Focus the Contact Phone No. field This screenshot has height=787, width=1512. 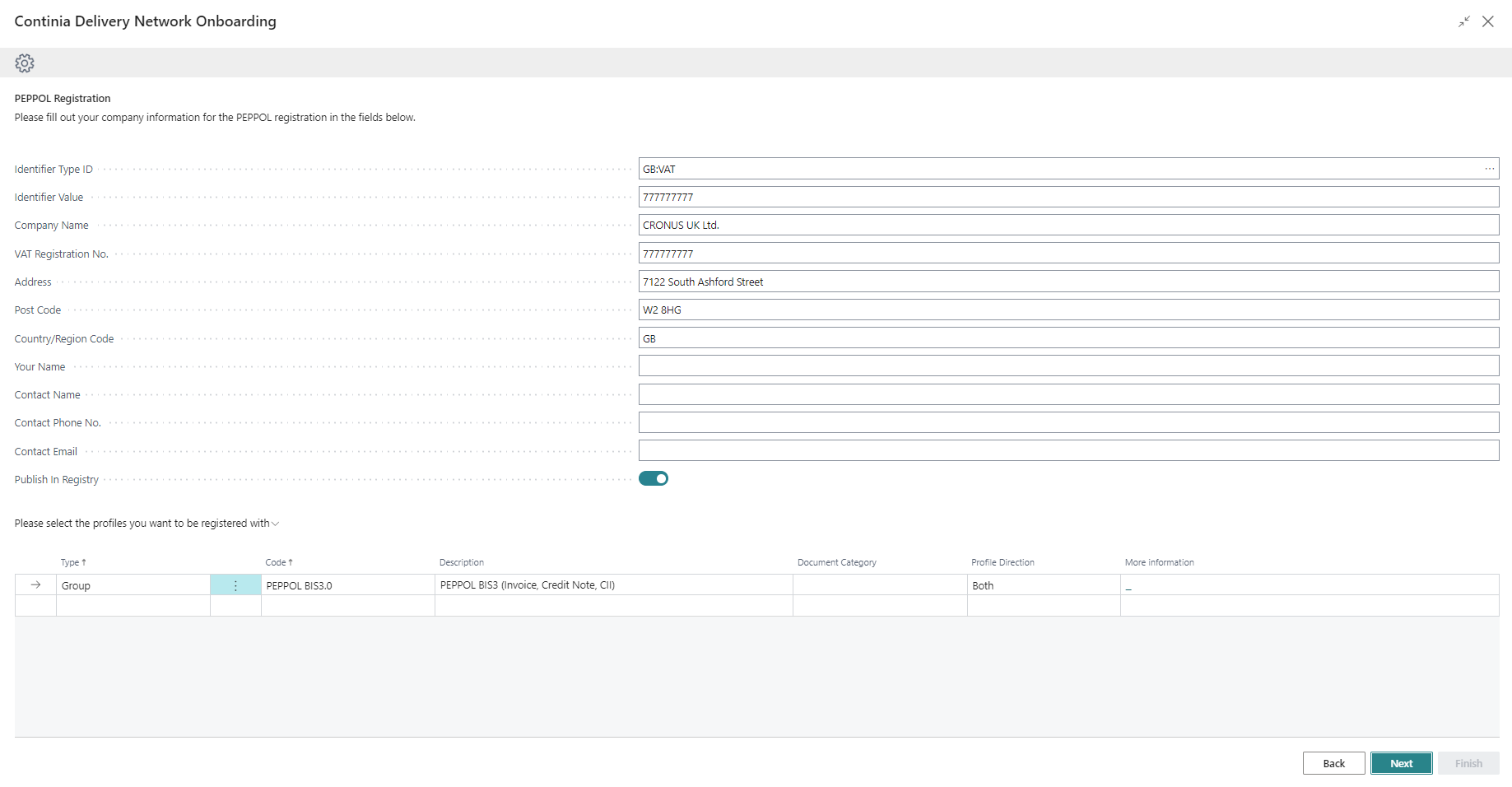(x=1068, y=422)
